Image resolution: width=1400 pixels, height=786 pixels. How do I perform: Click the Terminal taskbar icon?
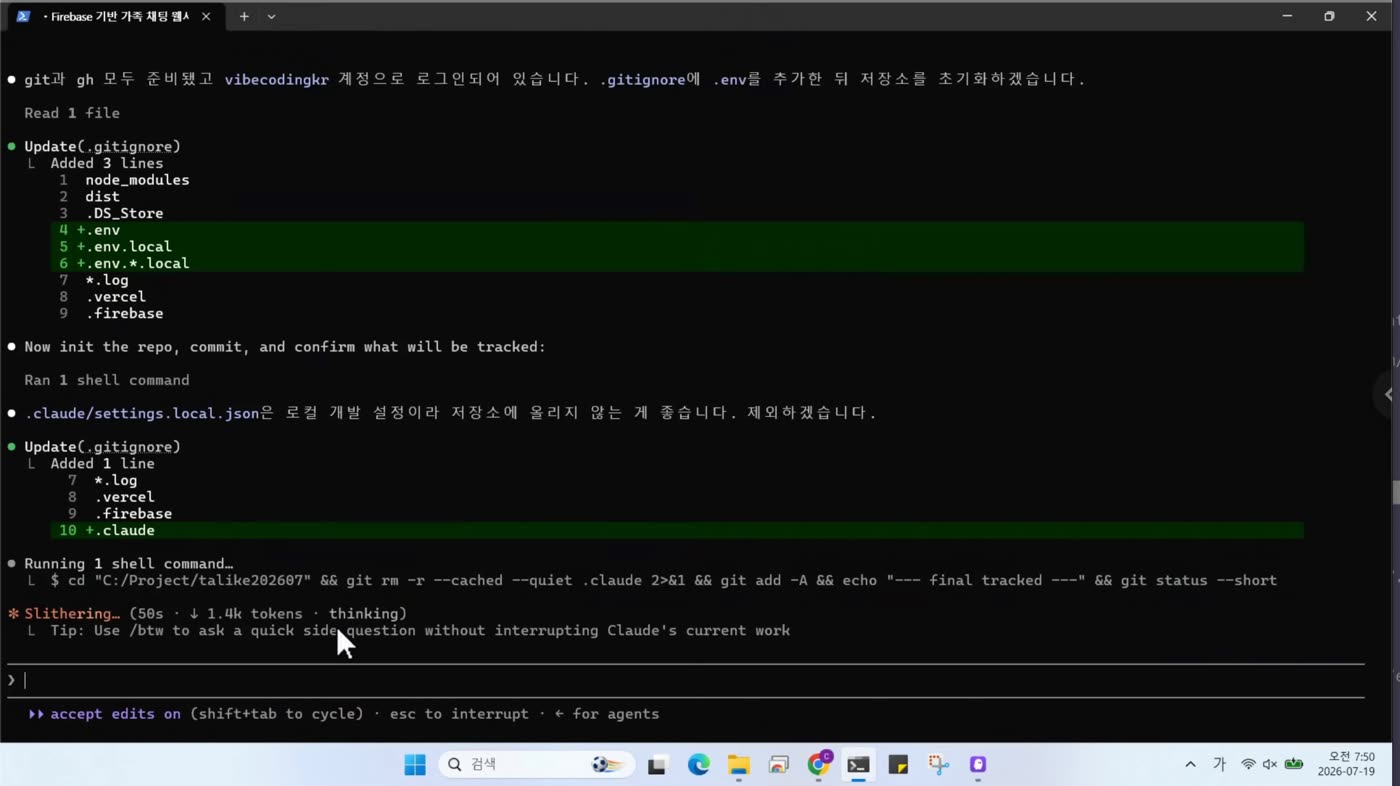click(858, 765)
